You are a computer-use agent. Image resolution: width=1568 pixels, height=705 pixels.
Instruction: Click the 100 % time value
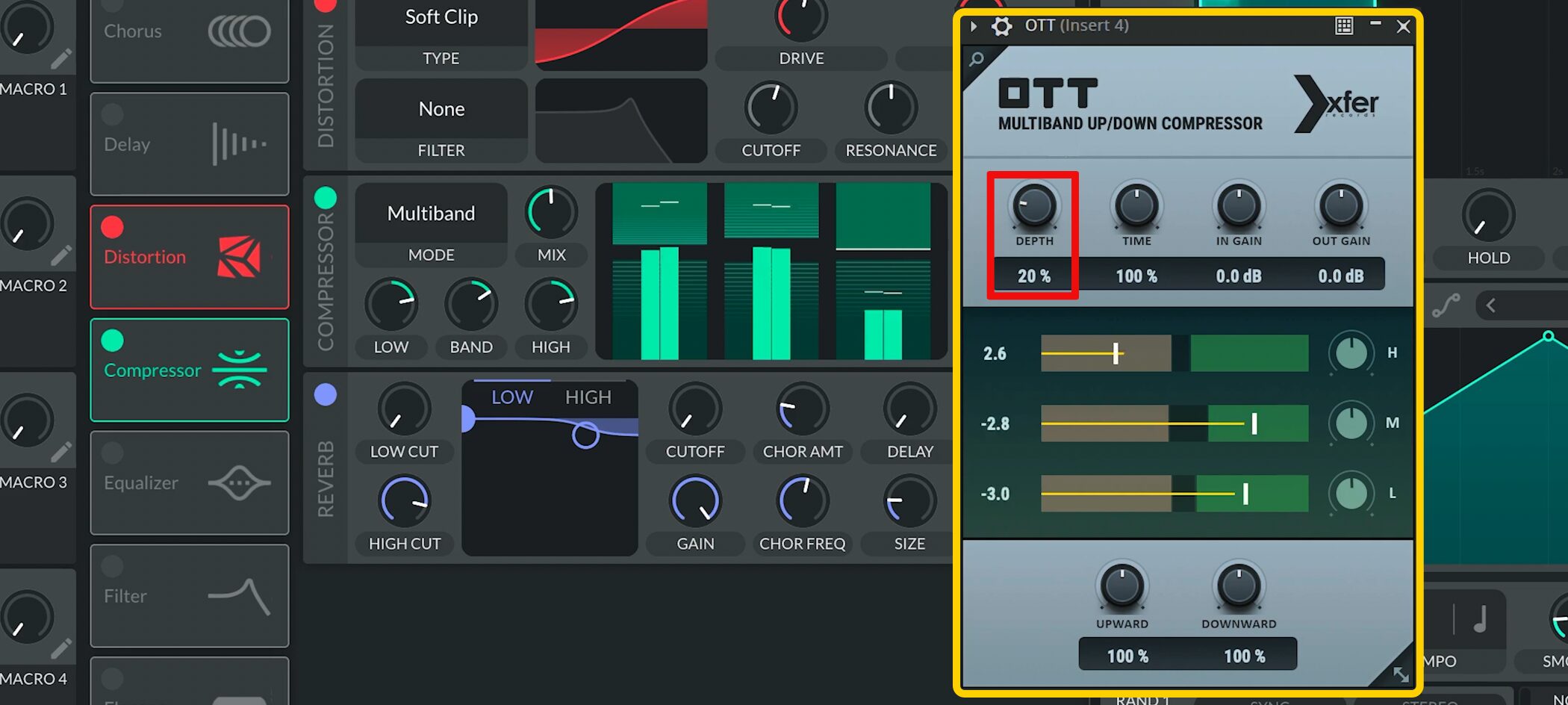1136,276
